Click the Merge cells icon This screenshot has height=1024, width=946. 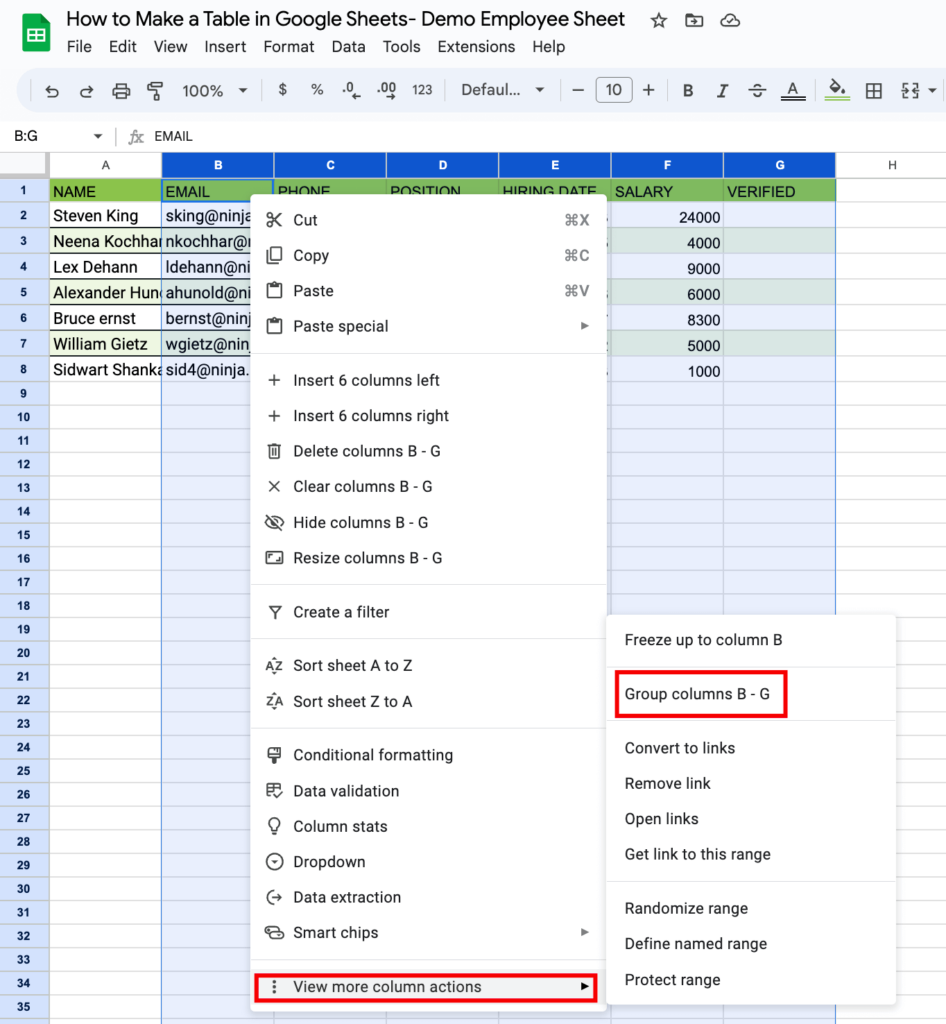click(909, 91)
